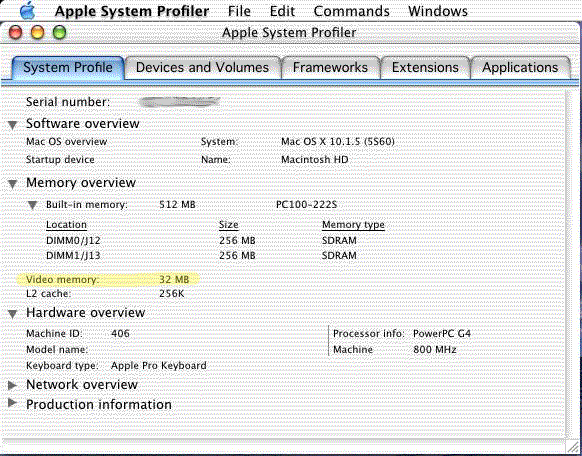Image resolution: width=582 pixels, height=456 pixels.
Task: Expand the Network overview section
Action: 13,385
